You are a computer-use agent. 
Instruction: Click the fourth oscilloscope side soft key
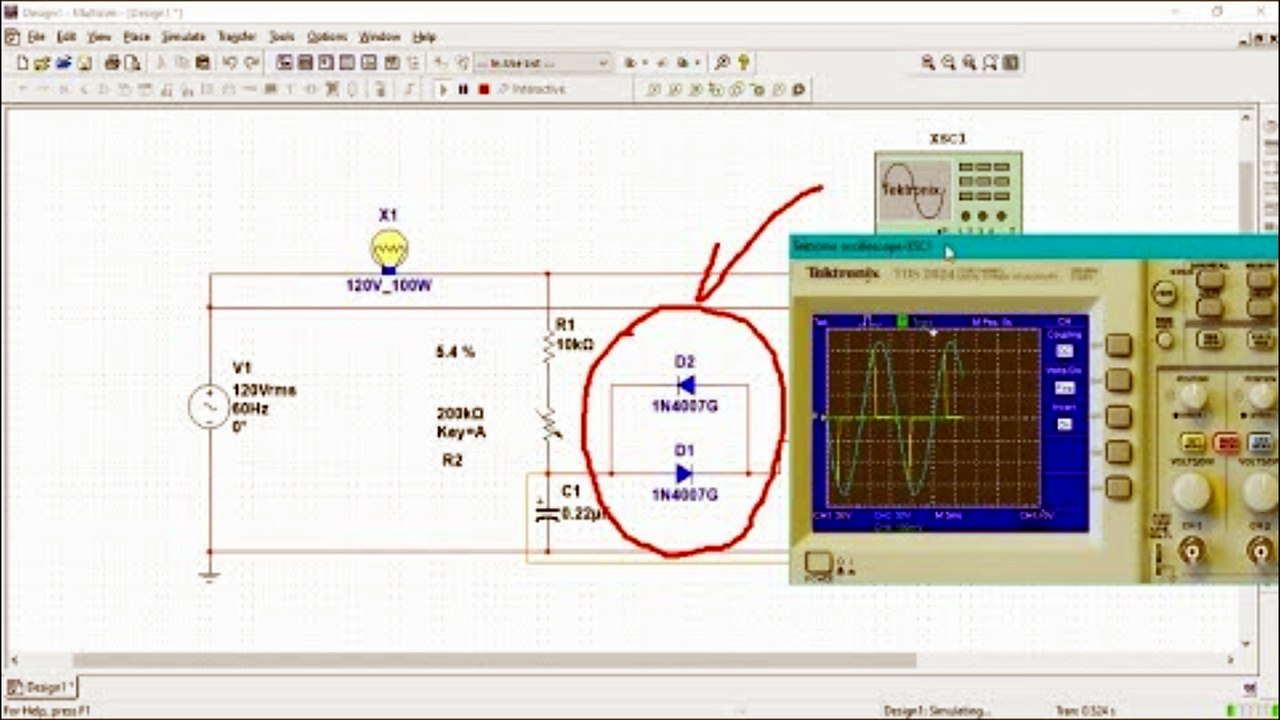click(1118, 453)
